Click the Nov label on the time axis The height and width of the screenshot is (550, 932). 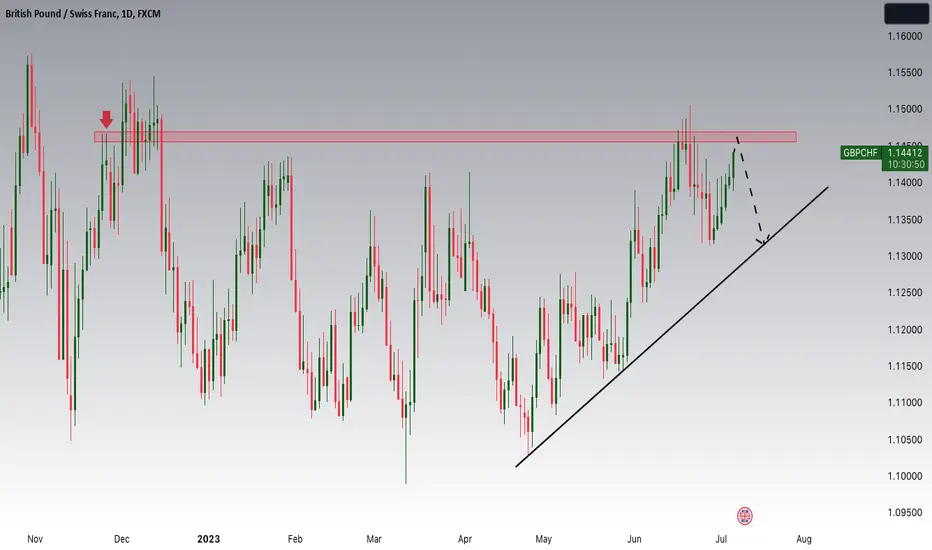(35, 539)
